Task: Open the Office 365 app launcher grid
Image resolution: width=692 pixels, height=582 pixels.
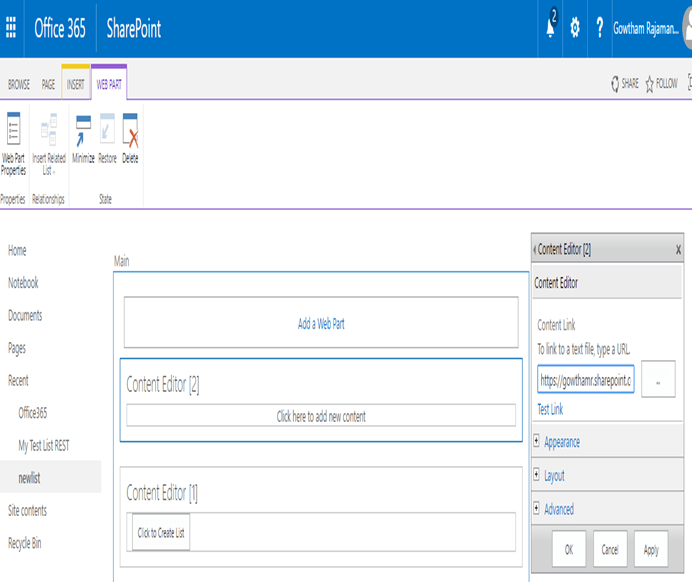Action: pyautogui.click(x=11, y=28)
